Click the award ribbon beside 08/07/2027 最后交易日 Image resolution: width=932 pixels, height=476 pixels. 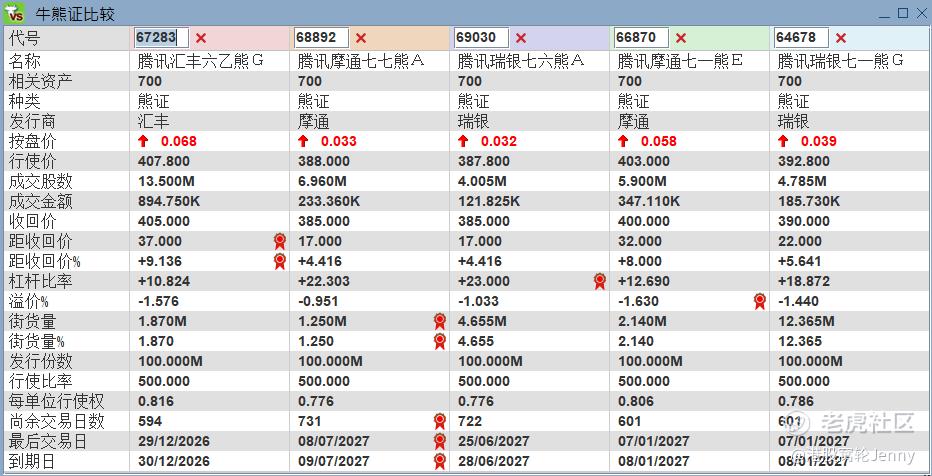coord(440,442)
